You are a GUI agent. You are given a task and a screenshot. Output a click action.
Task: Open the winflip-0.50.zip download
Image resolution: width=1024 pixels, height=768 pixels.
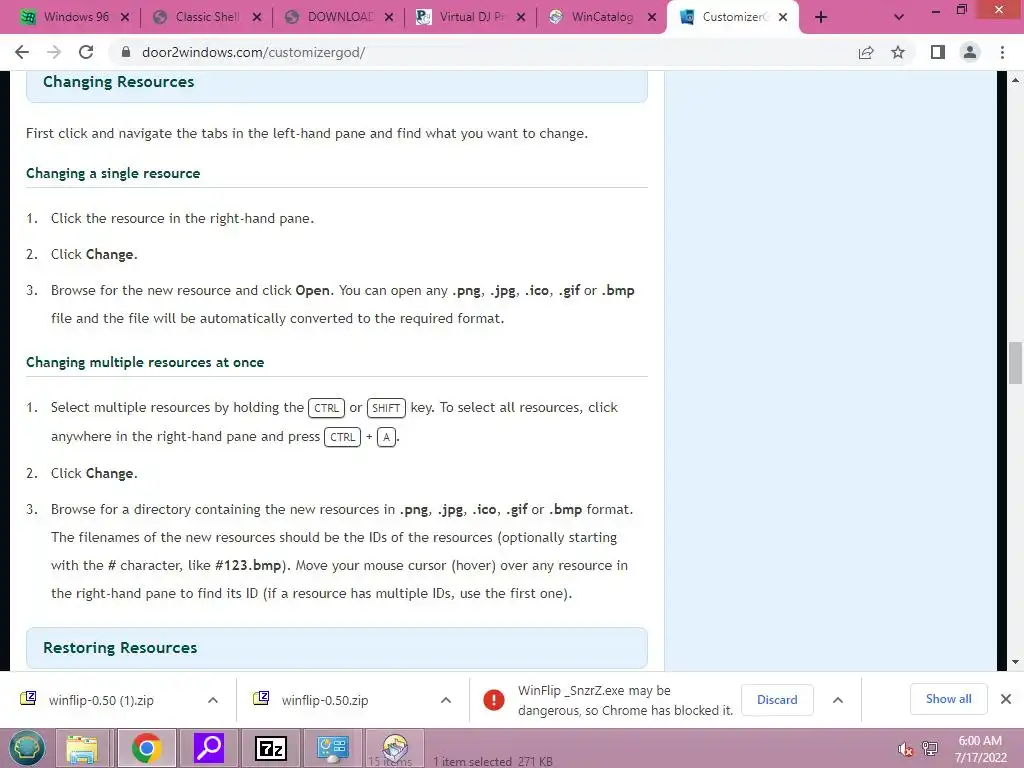[x=325, y=701]
